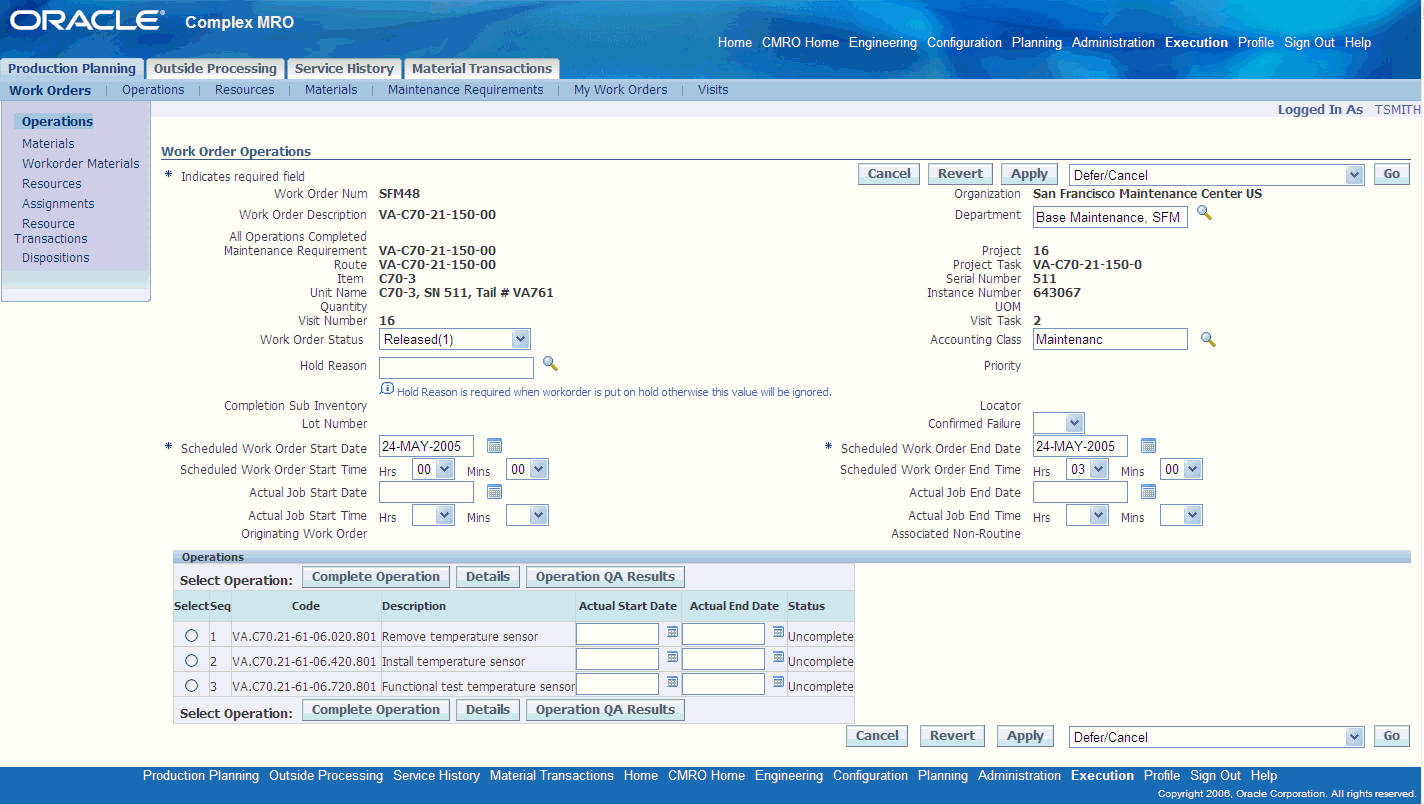Switch to the Outside Processing tab
The image size is (1424, 804).
215,69
